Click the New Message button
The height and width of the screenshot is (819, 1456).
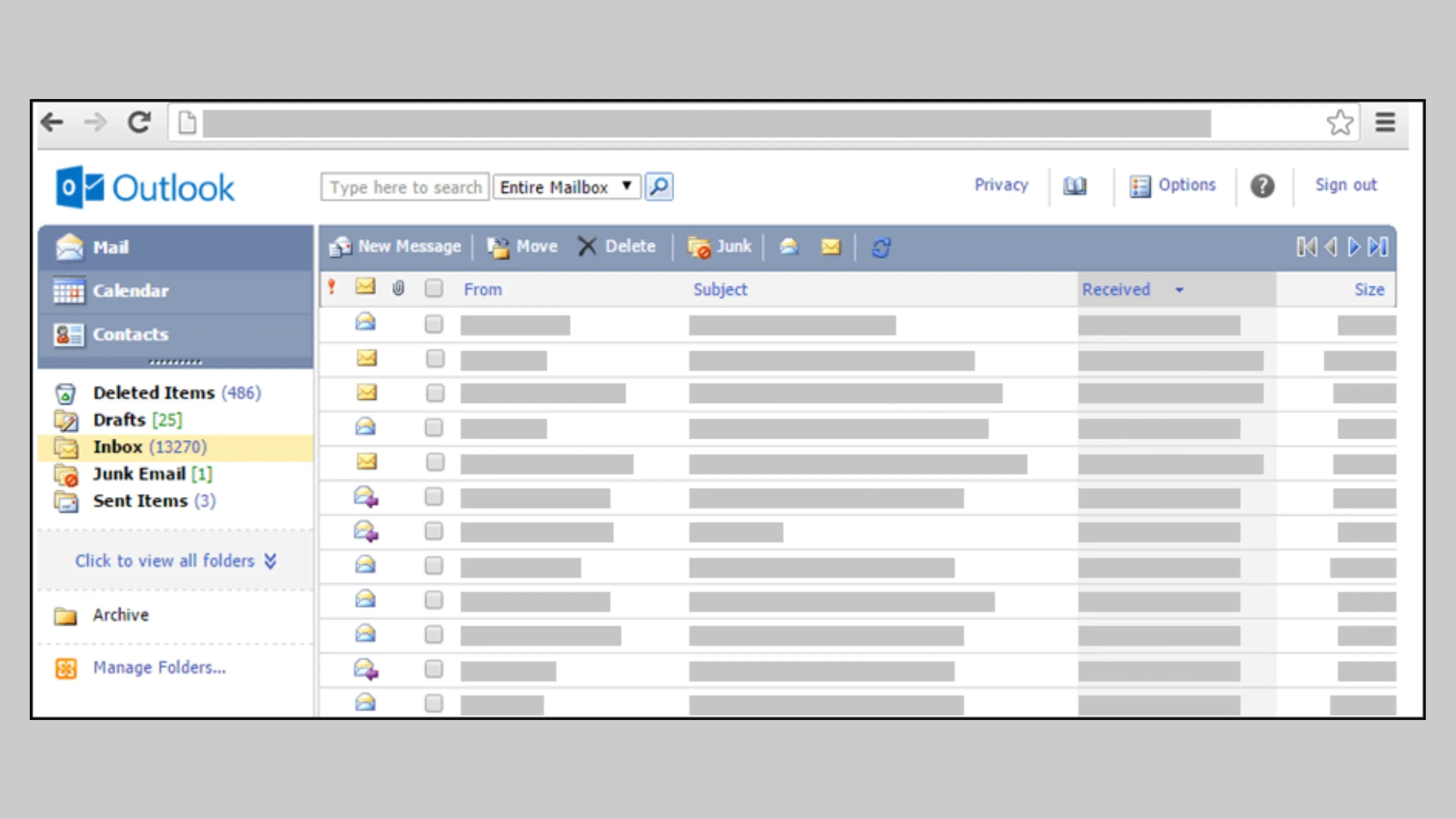click(x=395, y=246)
